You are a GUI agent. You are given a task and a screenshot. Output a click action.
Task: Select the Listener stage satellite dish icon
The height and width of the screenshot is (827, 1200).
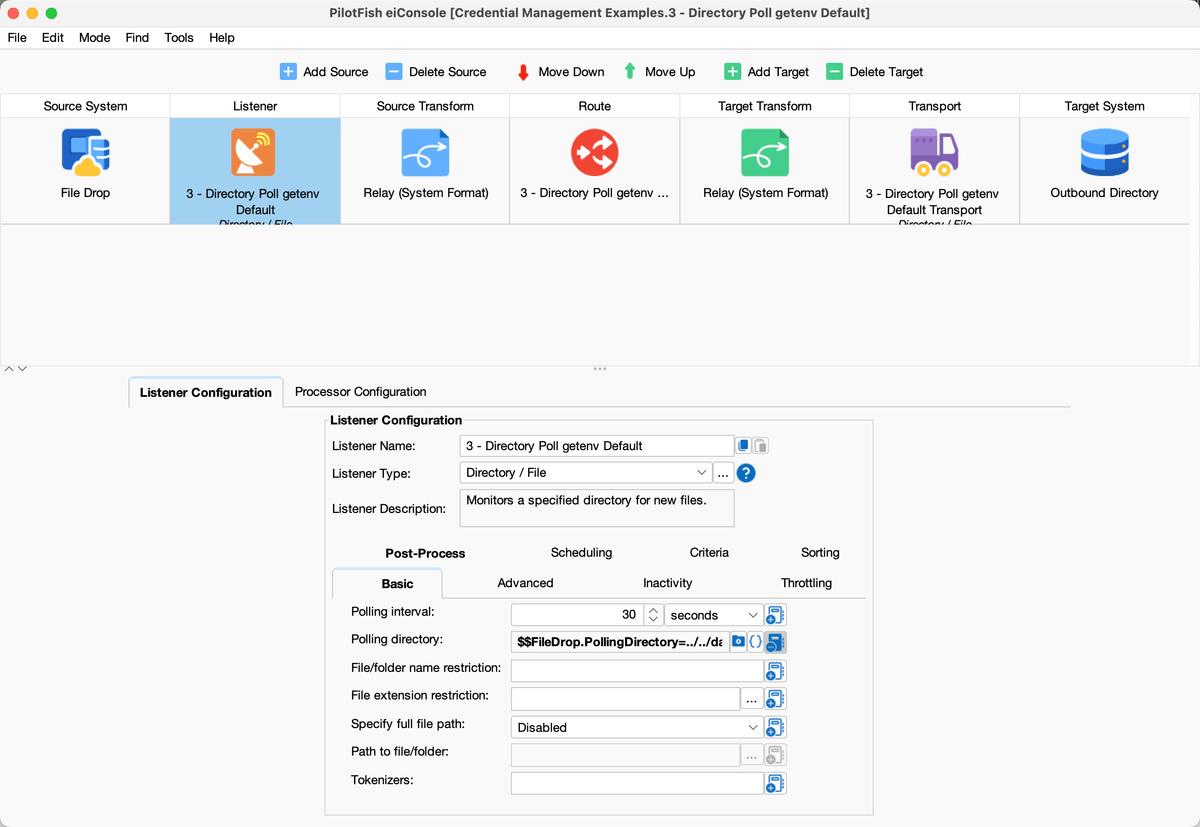click(x=254, y=153)
